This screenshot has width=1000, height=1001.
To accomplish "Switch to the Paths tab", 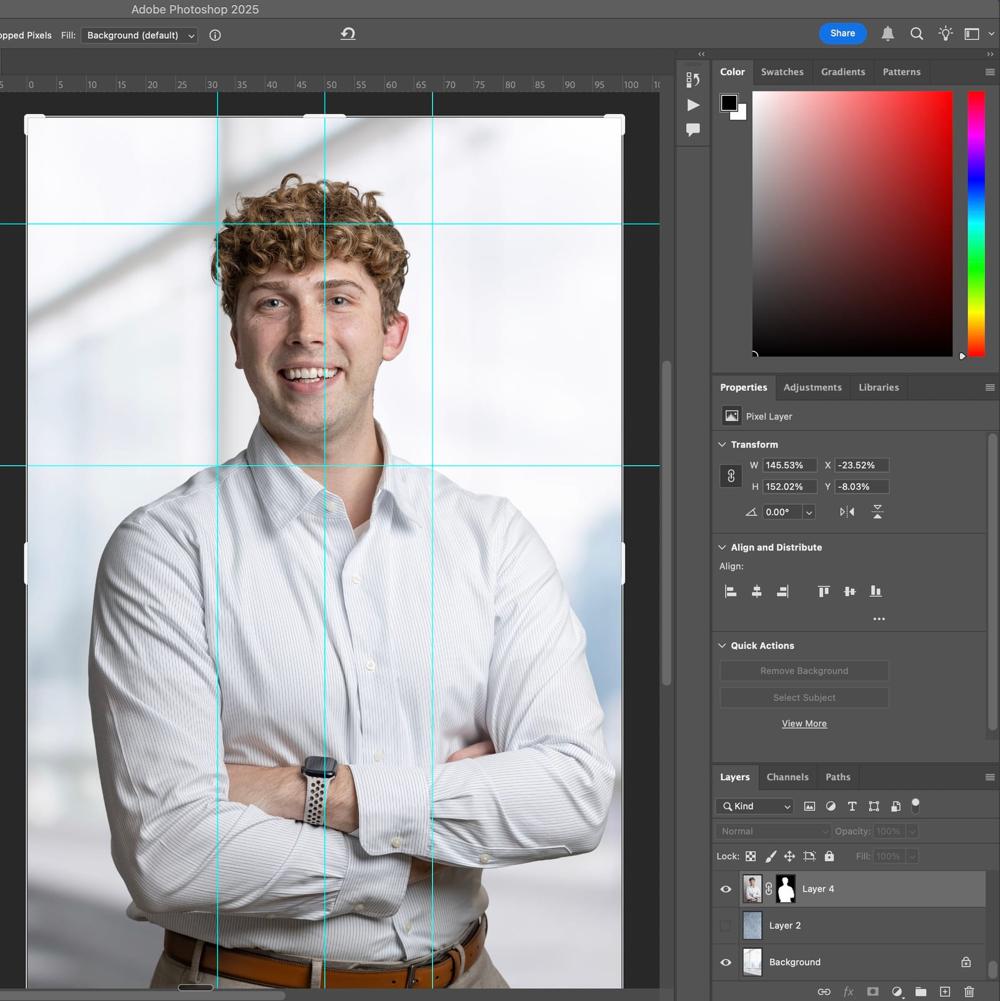I will coord(838,777).
